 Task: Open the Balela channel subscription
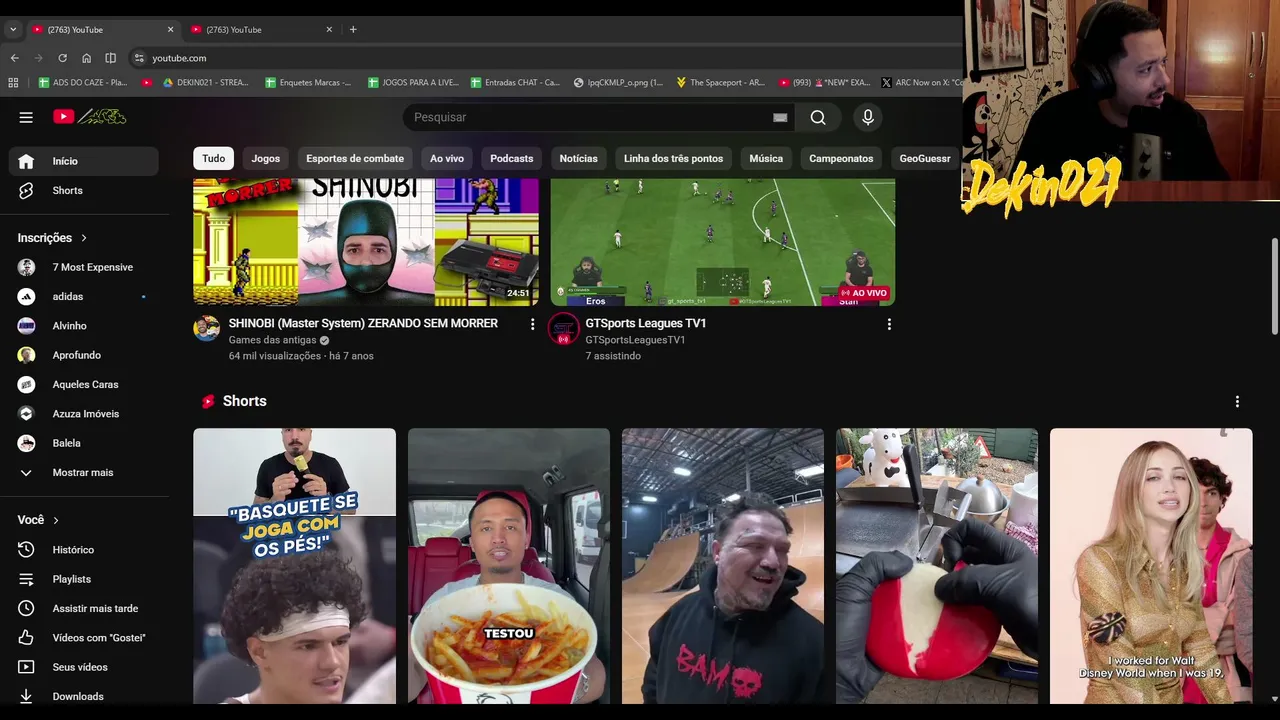pos(84,443)
